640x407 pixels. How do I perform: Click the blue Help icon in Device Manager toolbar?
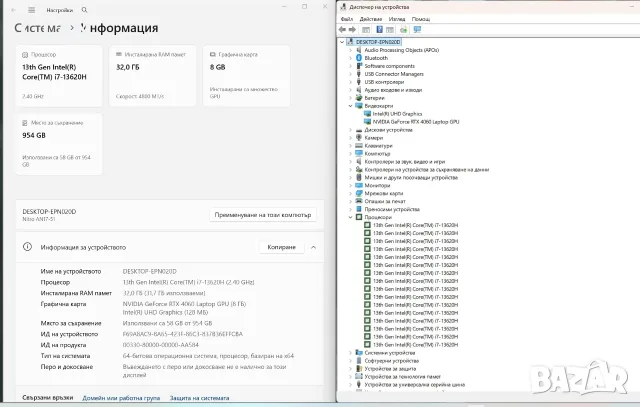click(x=379, y=29)
